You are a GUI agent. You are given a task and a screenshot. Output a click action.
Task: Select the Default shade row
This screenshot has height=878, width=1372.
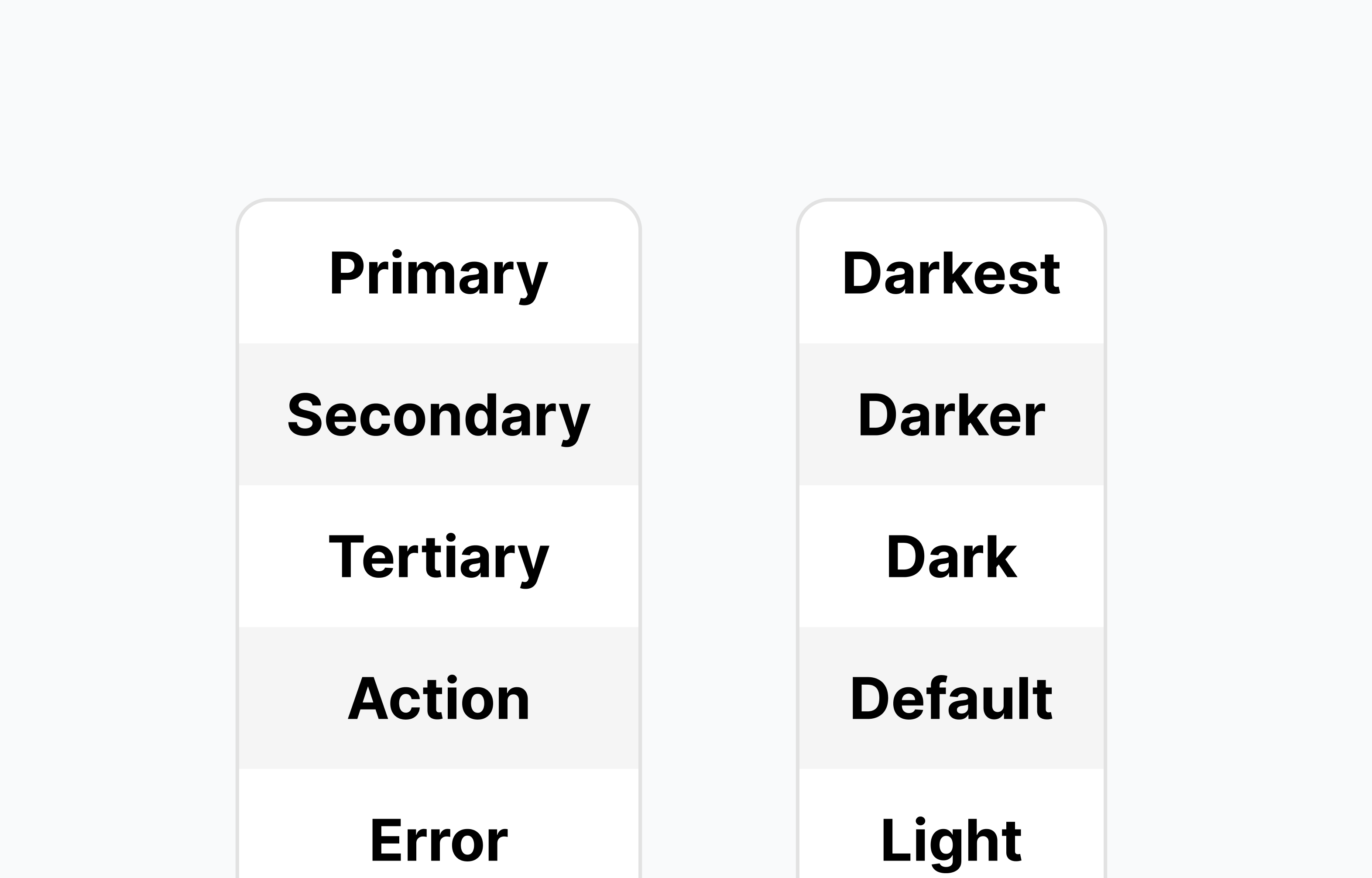951,698
